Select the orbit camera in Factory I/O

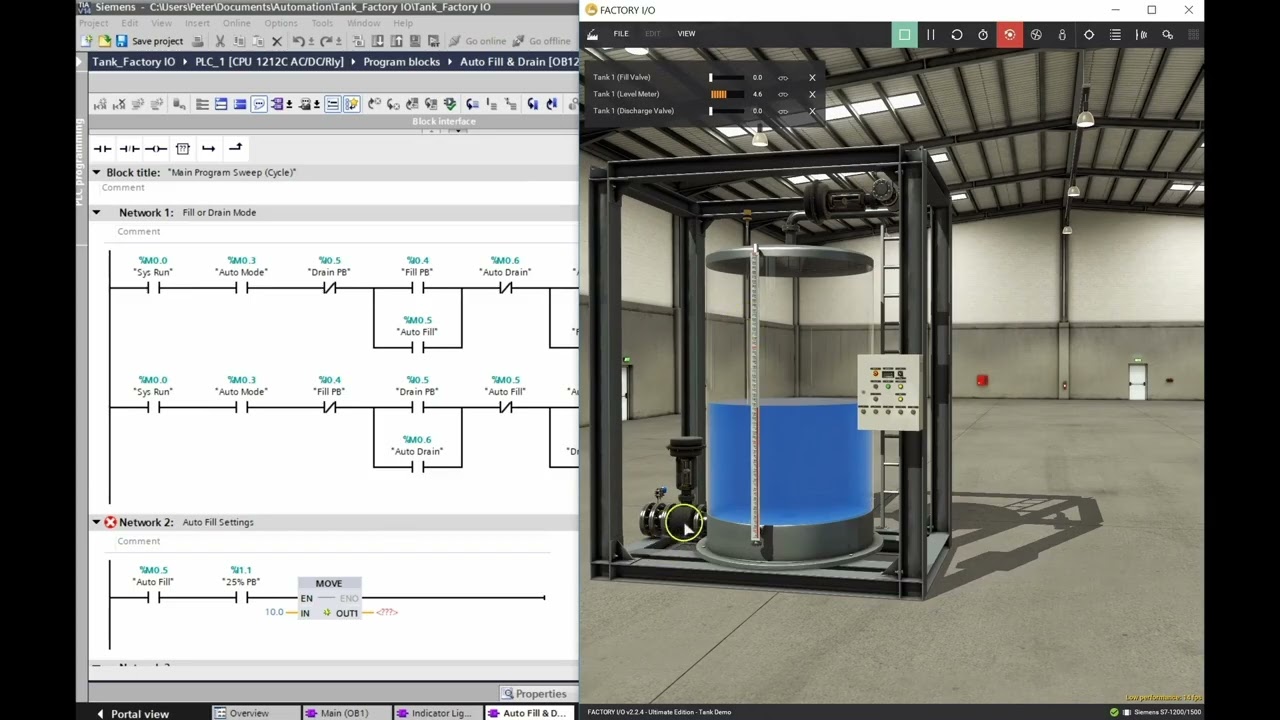coord(1009,34)
